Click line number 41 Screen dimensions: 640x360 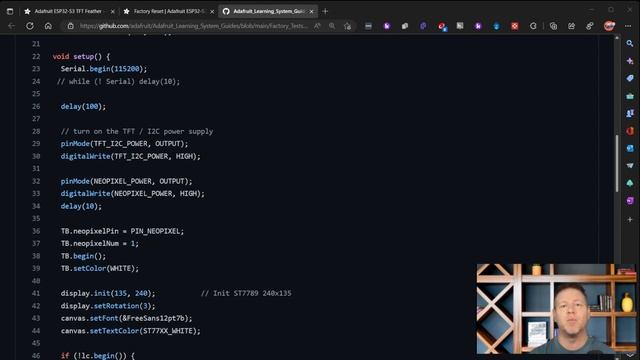(36, 293)
